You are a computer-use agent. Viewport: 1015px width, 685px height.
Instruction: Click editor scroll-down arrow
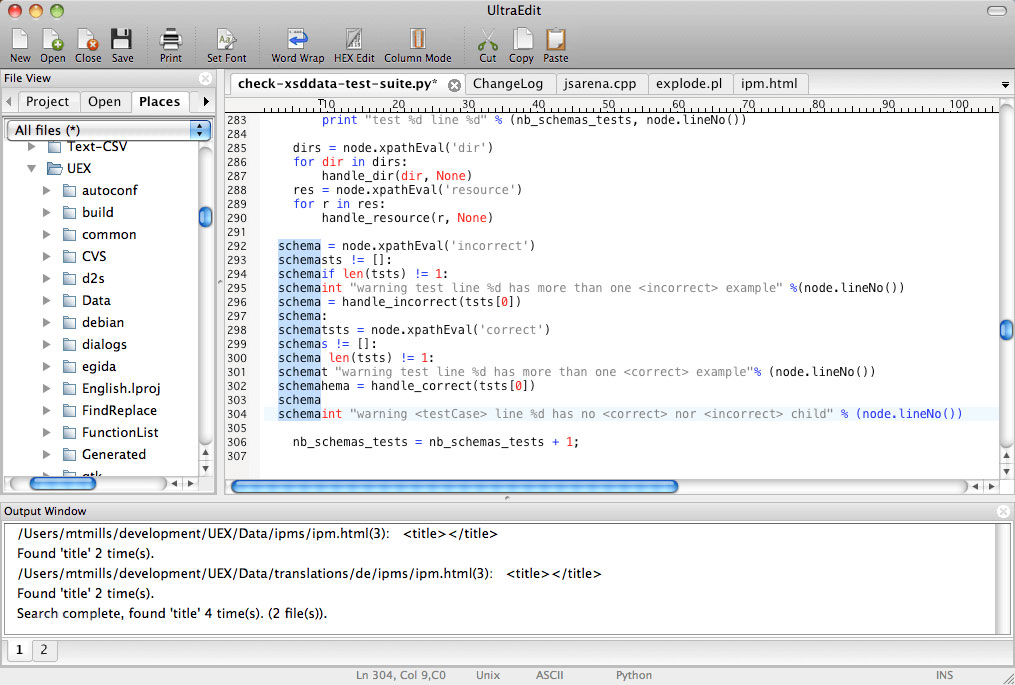point(1006,471)
